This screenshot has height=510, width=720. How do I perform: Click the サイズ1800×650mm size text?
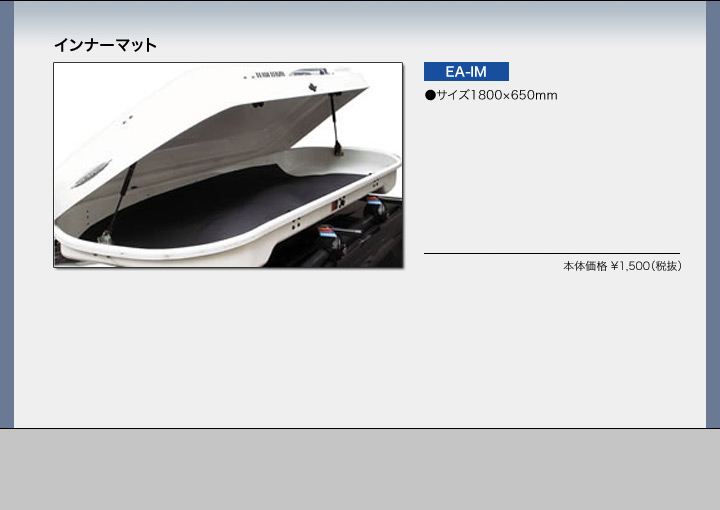click(491, 95)
